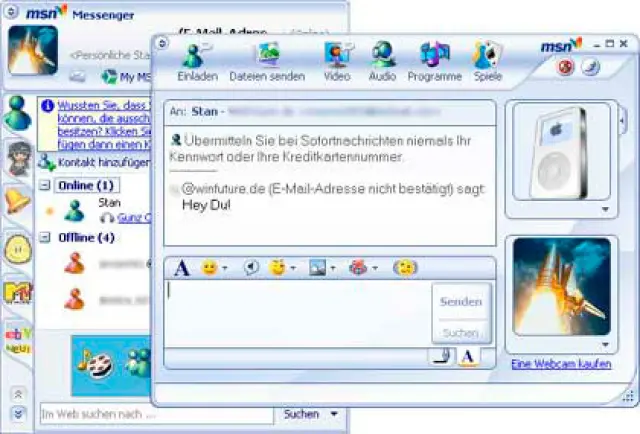Collapse the display picture side panel
This screenshot has height=434, width=640.
(623, 121)
